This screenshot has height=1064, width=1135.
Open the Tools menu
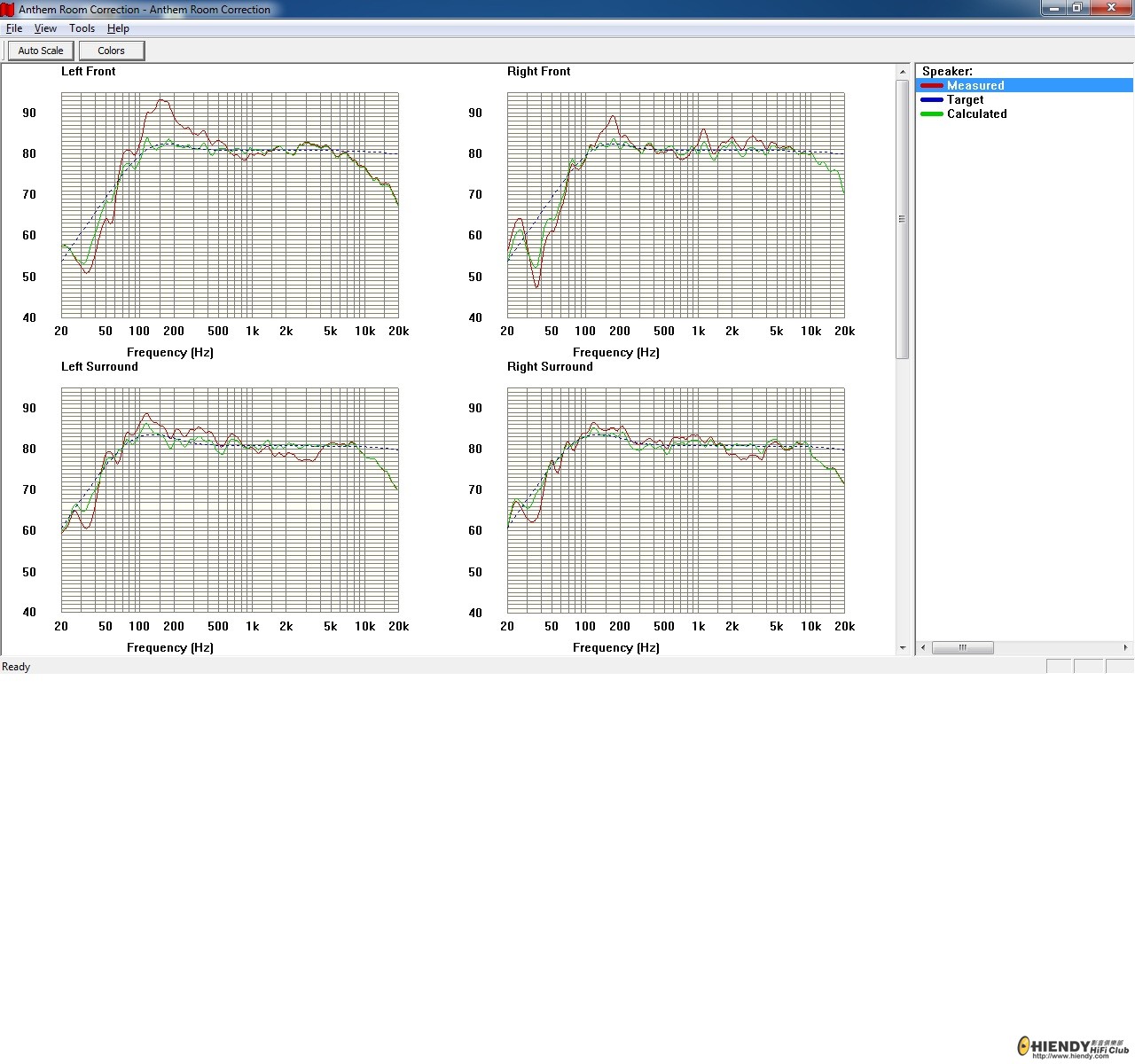(82, 28)
